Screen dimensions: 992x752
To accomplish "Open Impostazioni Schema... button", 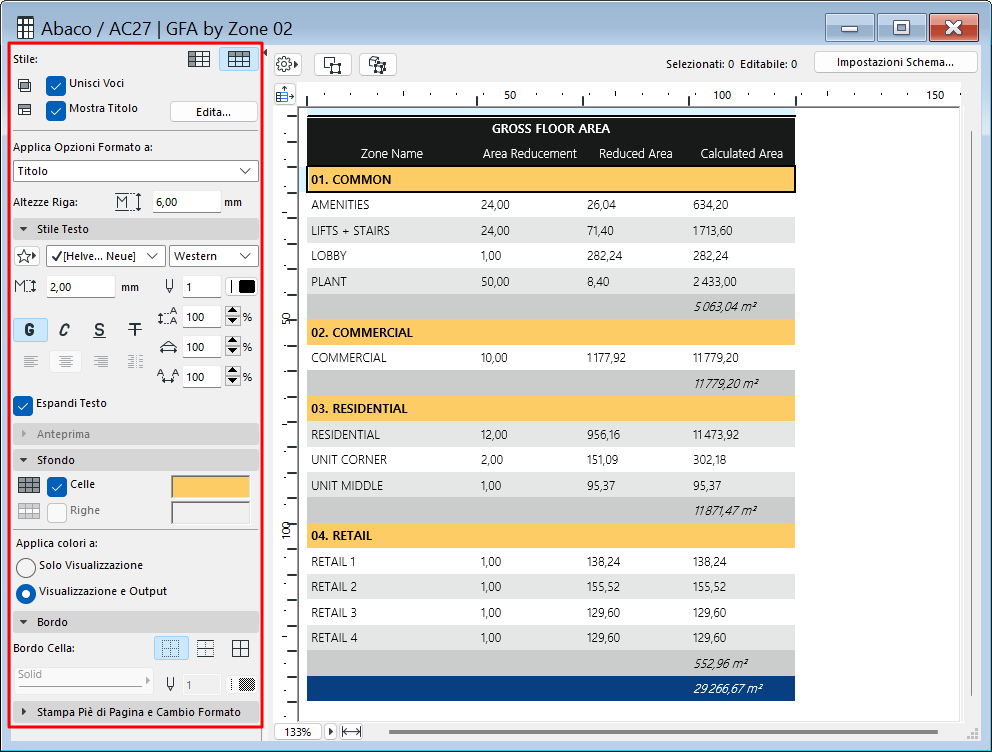I will click(x=894, y=62).
